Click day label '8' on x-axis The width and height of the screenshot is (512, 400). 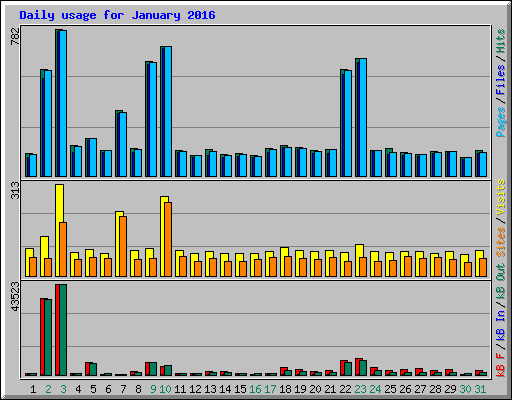138,389
